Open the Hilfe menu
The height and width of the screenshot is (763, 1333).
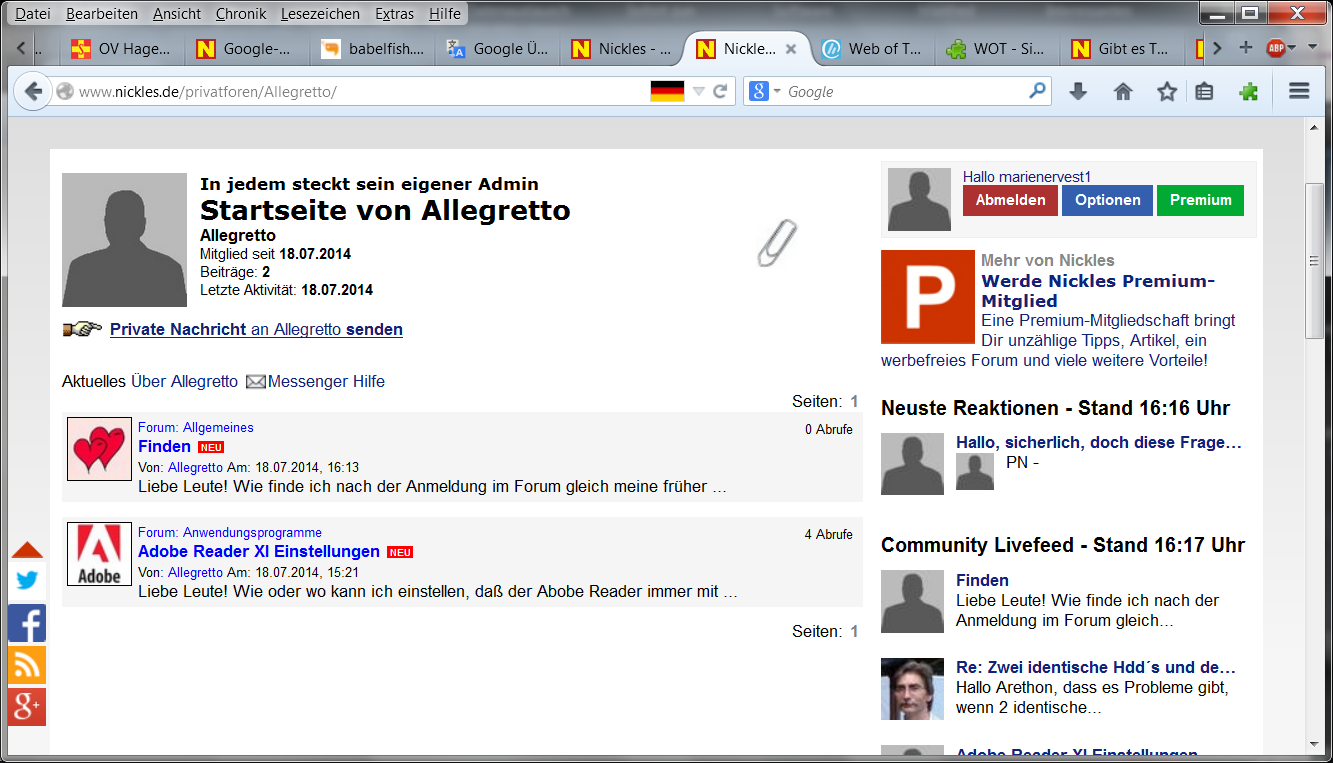(x=445, y=14)
